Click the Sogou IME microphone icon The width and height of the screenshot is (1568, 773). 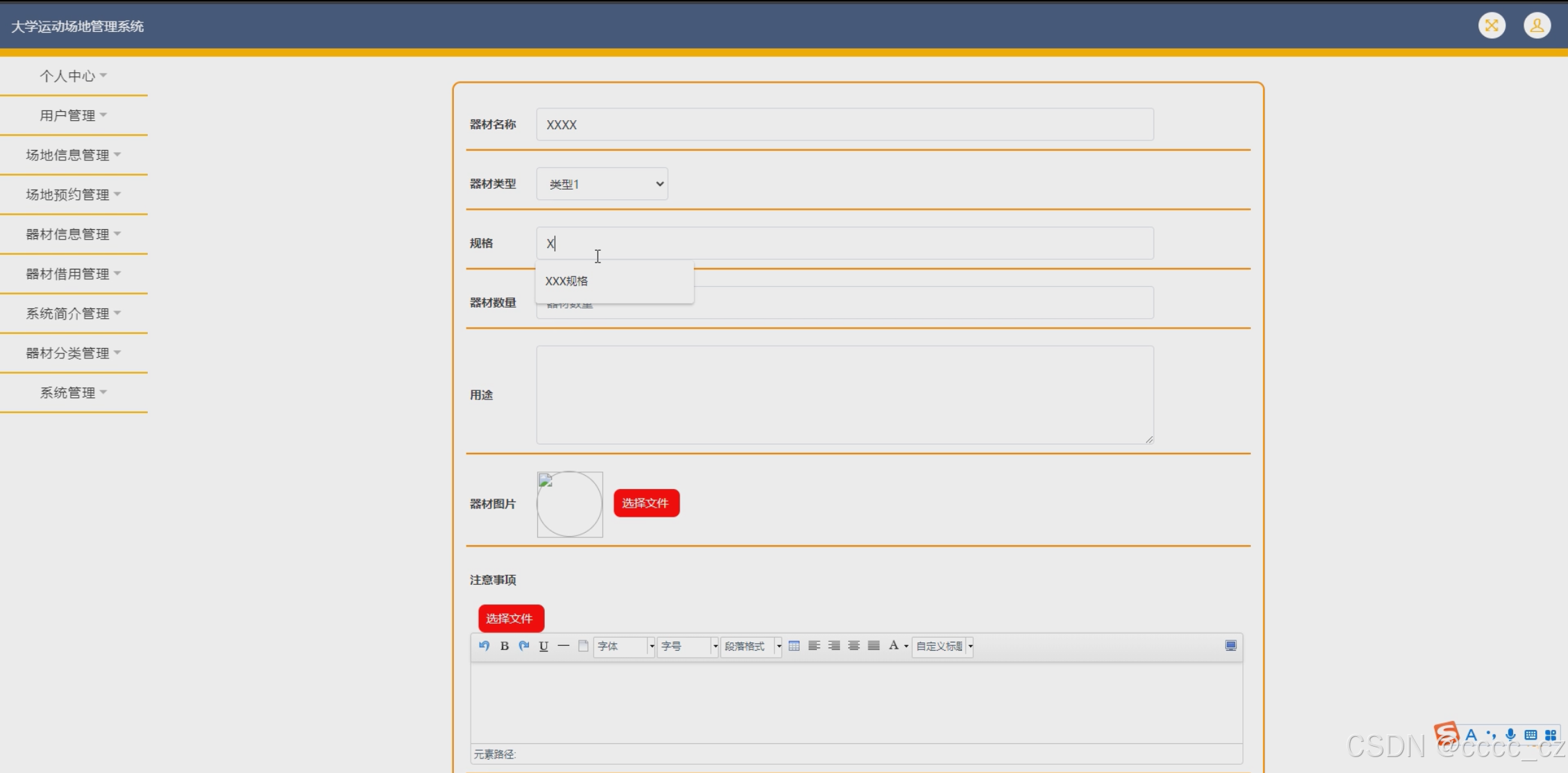(1510, 735)
